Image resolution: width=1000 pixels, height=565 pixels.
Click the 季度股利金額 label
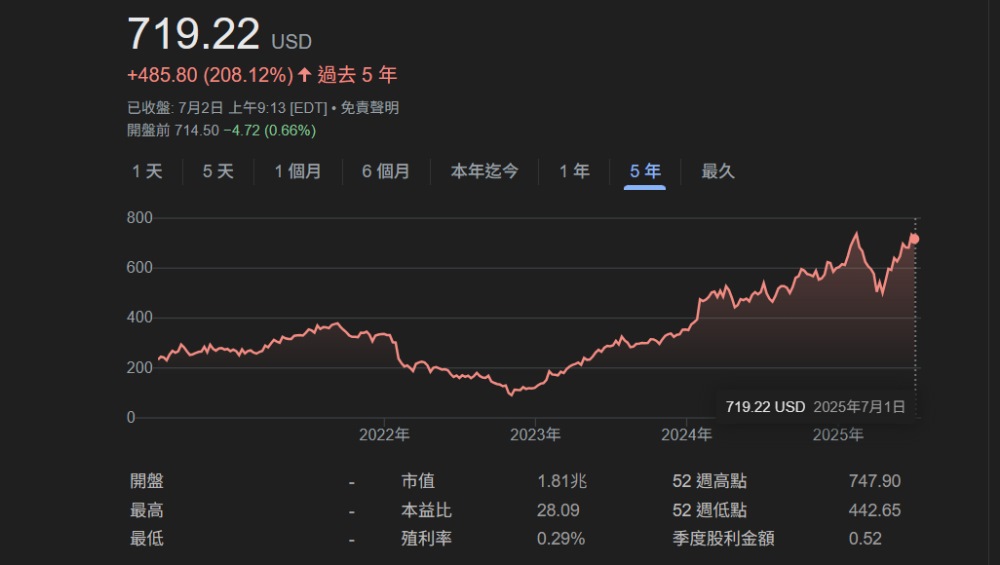(723, 539)
